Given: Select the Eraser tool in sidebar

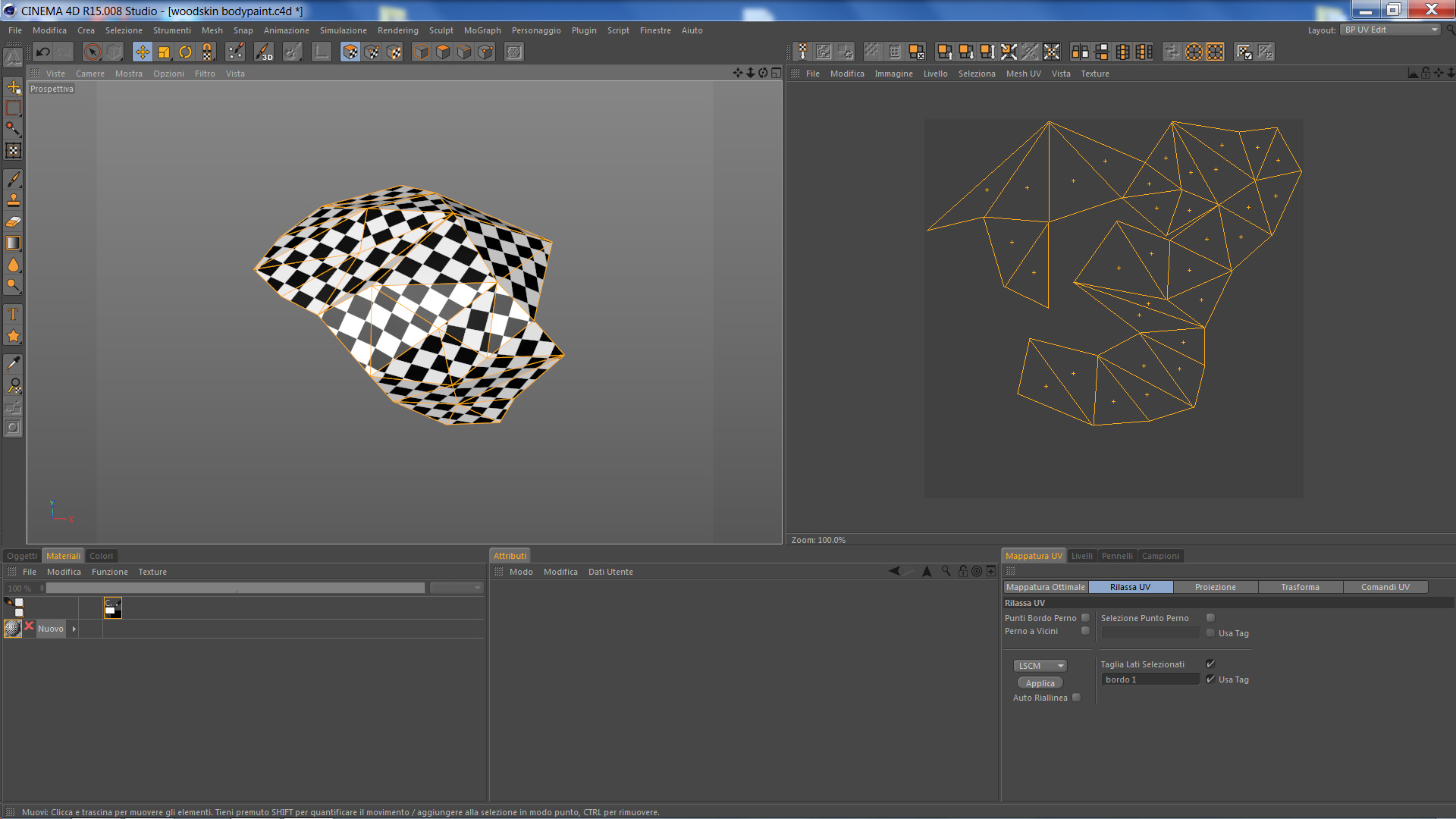Looking at the screenshot, I should click(x=14, y=222).
